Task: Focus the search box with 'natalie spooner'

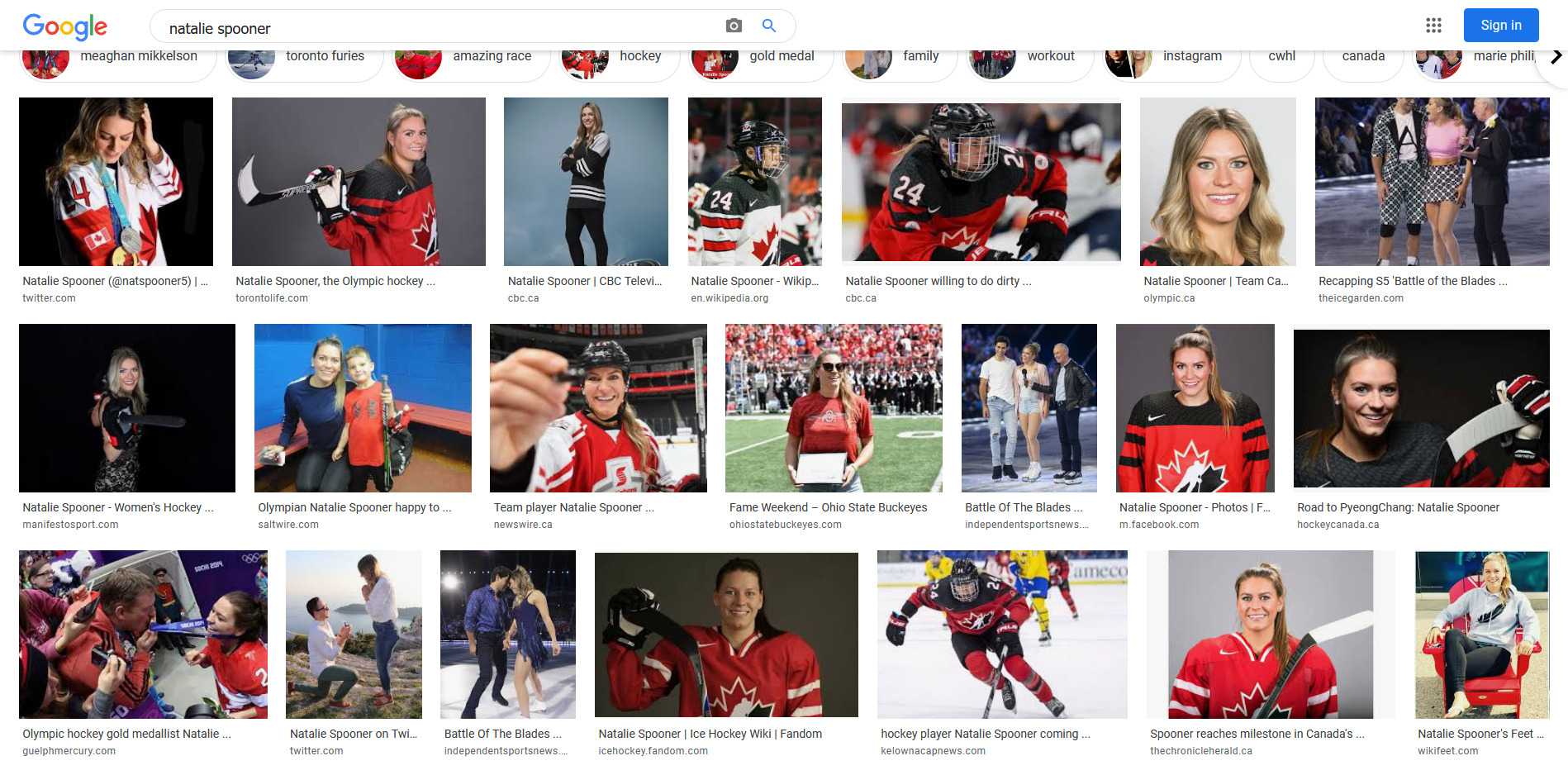Action: pyautogui.click(x=438, y=28)
